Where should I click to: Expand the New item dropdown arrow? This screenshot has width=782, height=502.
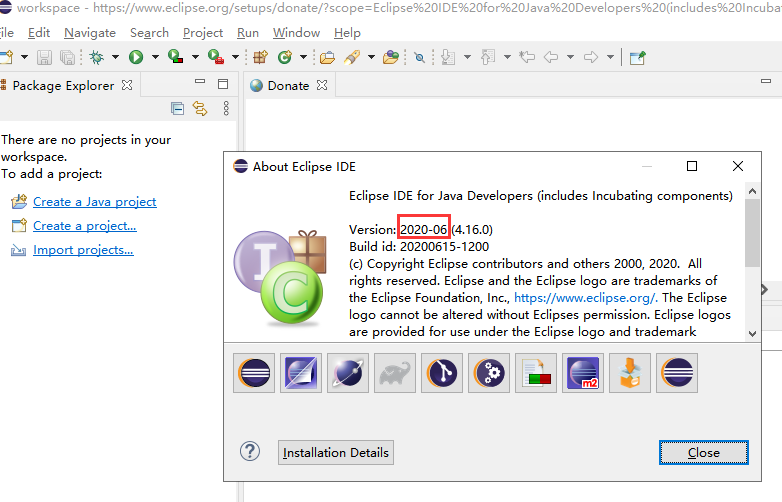24,57
